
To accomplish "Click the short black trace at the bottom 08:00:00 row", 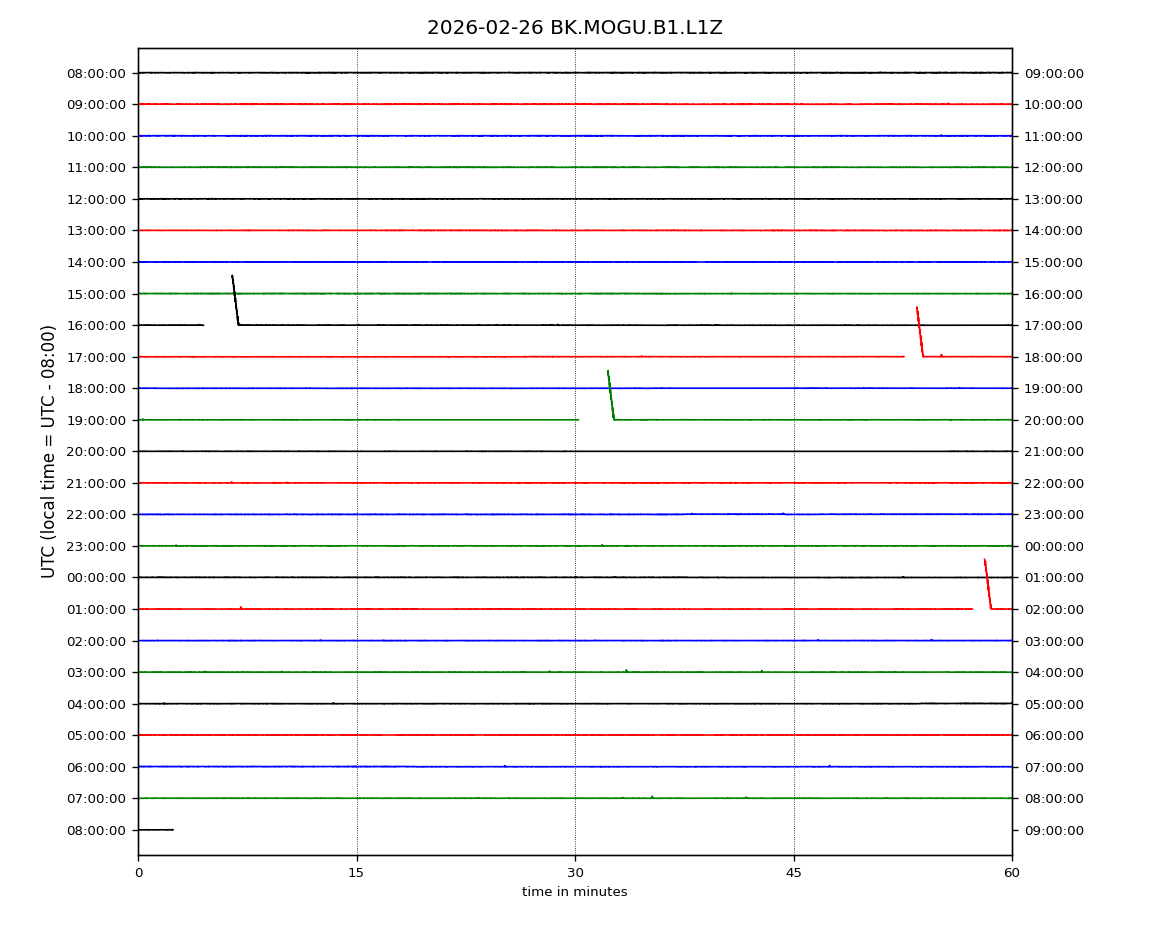I will tap(156, 830).
